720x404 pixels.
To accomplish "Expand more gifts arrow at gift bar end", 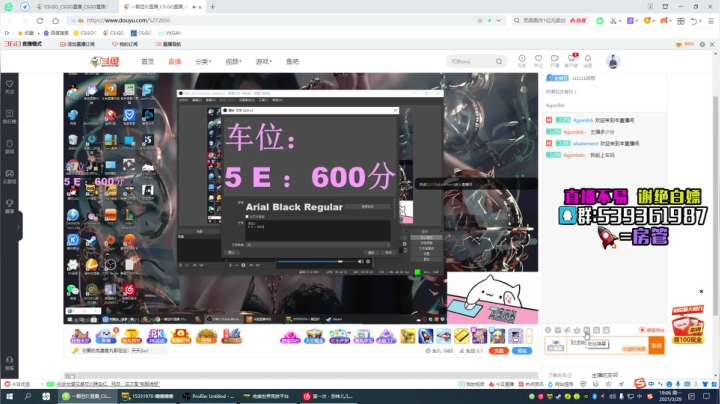I will 529,336.
